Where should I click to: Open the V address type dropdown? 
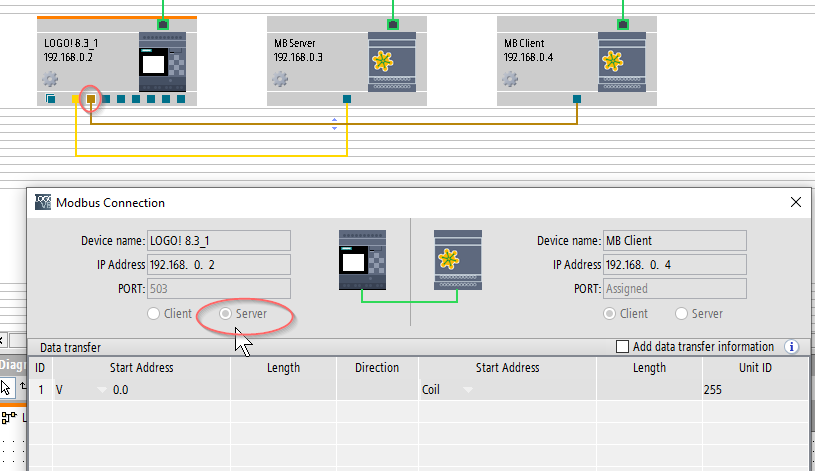click(102, 390)
